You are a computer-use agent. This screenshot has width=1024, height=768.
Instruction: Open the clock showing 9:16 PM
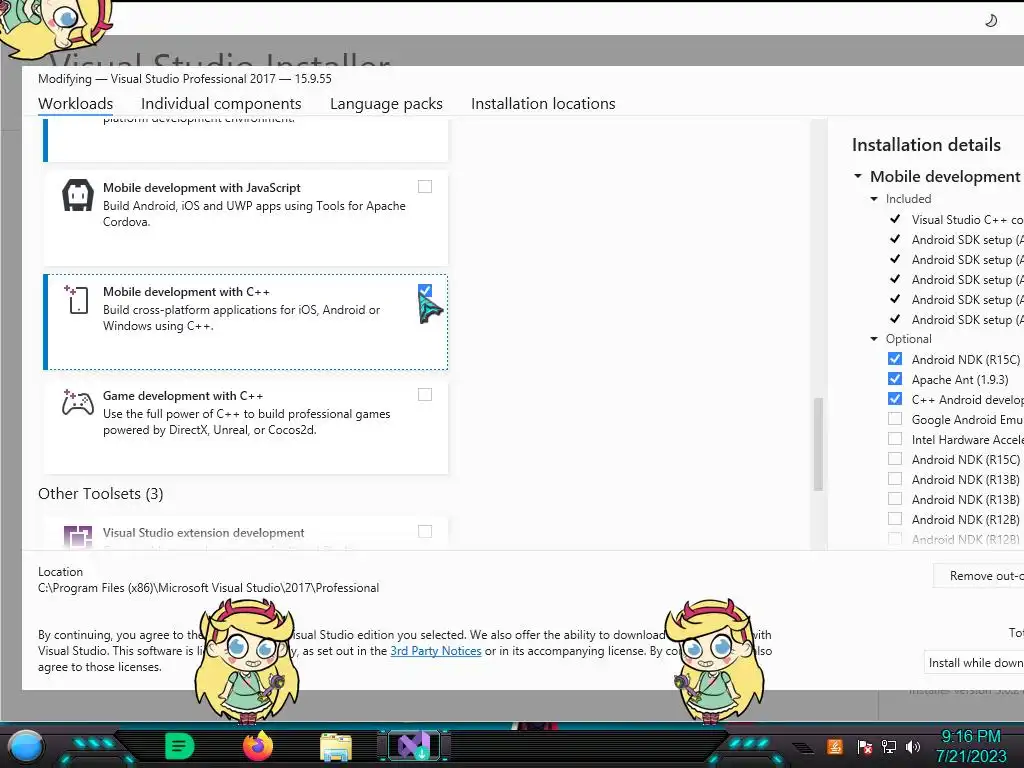tap(971, 746)
